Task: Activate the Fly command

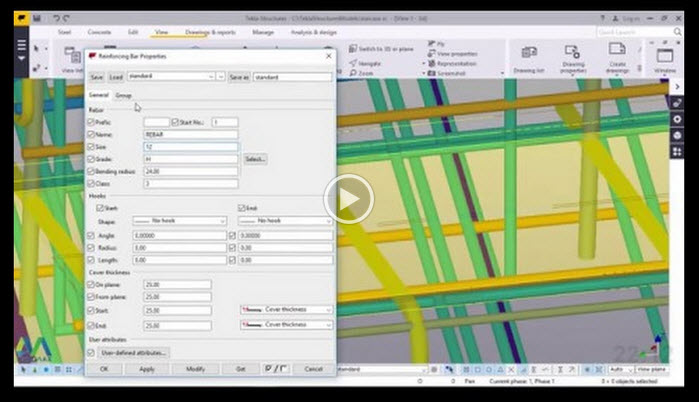Action: click(436, 44)
